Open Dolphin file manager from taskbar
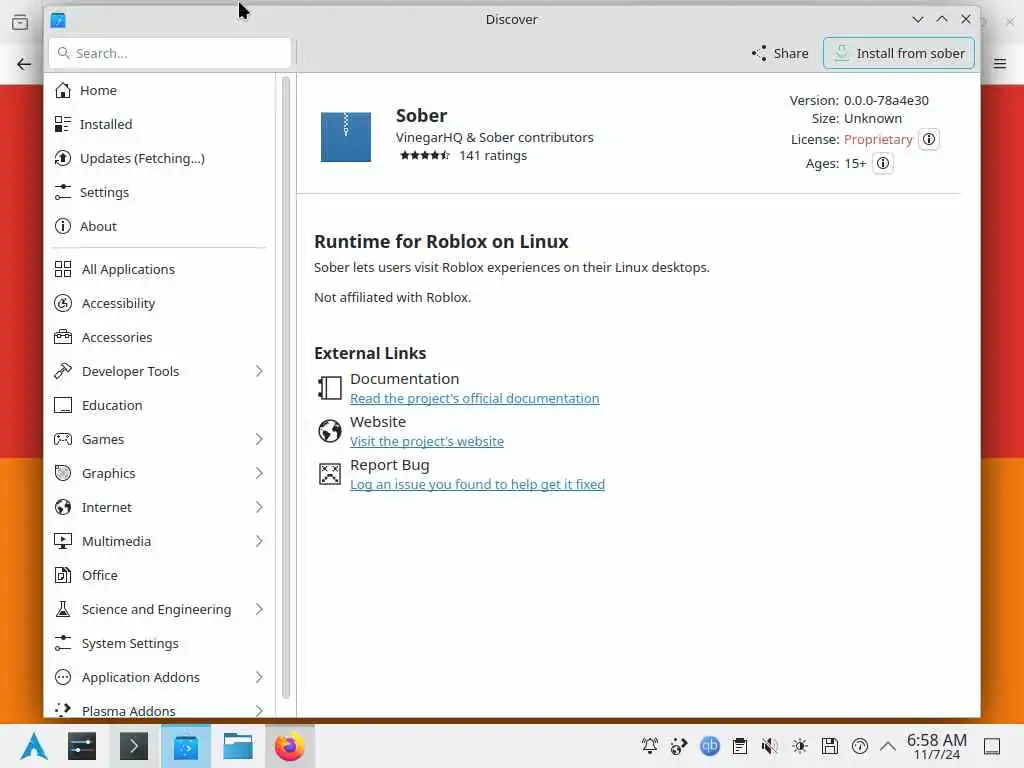Viewport: 1024px width, 768px height. [238, 746]
